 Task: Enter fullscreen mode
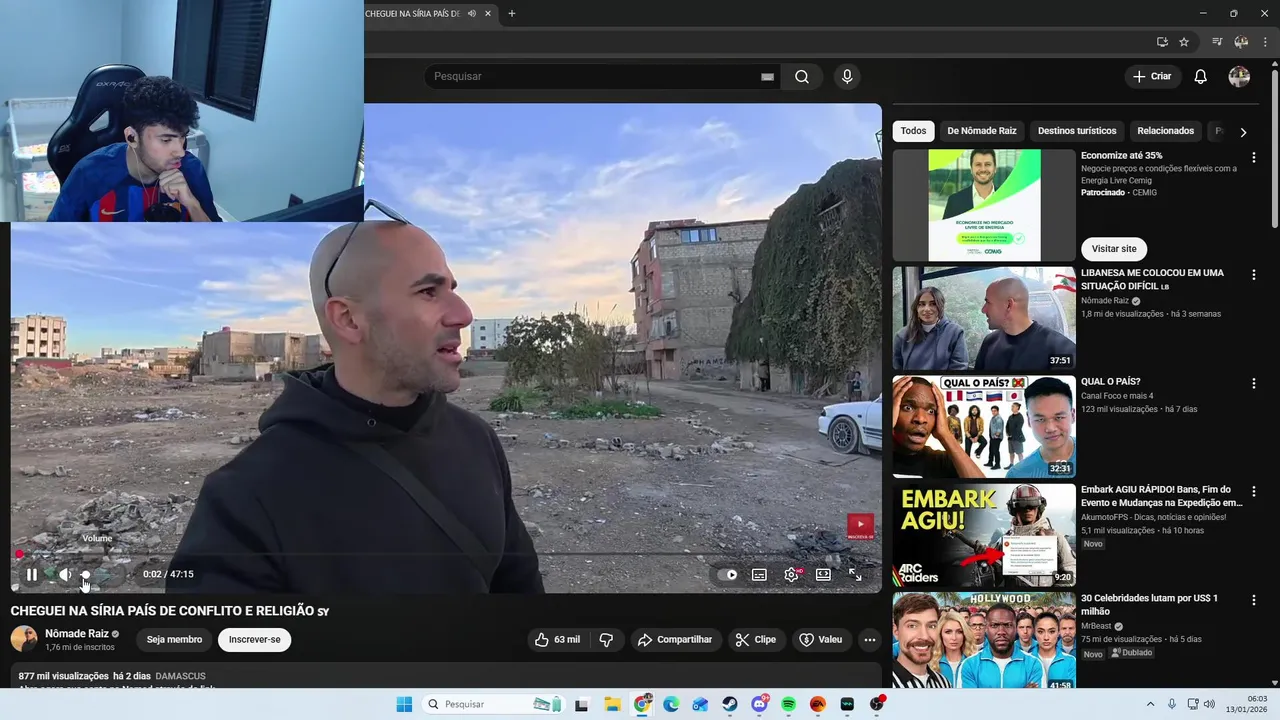(855, 575)
